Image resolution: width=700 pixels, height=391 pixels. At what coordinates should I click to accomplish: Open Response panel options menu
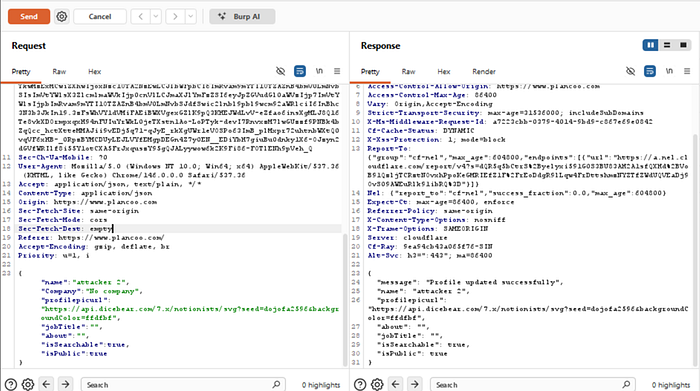(x=687, y=71)
